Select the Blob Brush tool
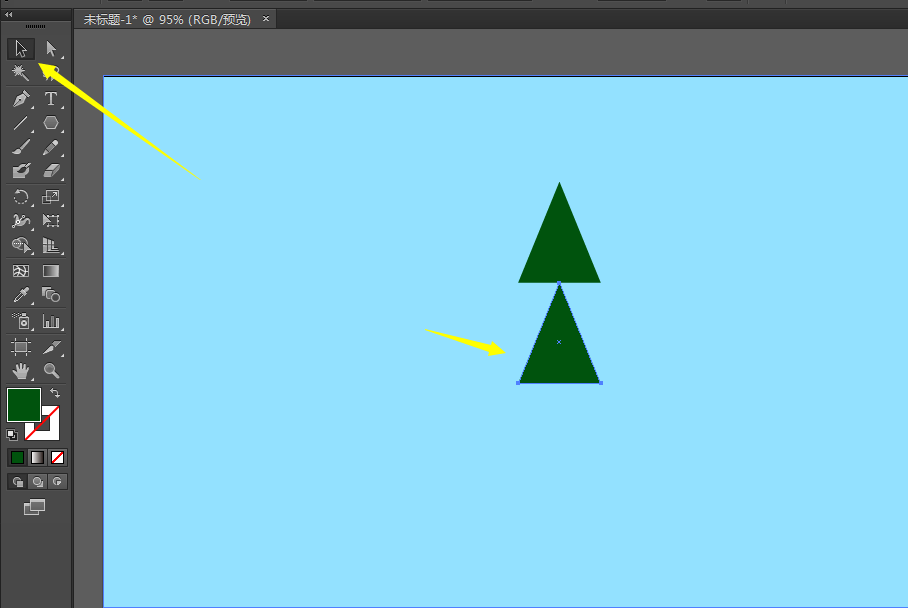This screenshot has width=908, height=608. (21, 171)
